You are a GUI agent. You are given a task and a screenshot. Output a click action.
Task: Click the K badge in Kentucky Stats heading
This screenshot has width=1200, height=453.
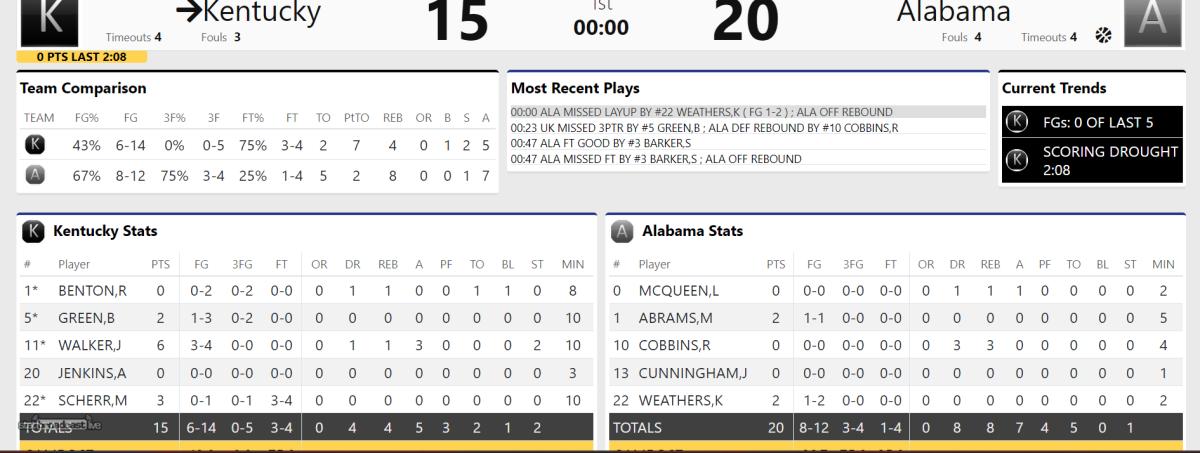point(33,232)
